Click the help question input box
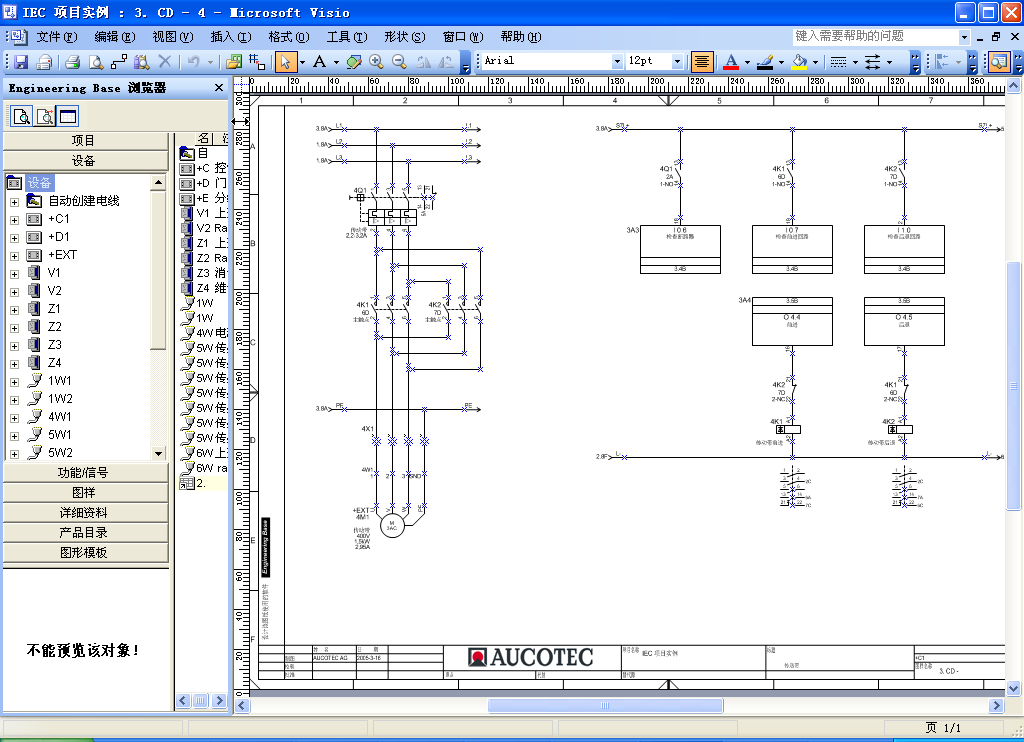This screenshot has width=1024, height=742. click(x=875, y=37)
